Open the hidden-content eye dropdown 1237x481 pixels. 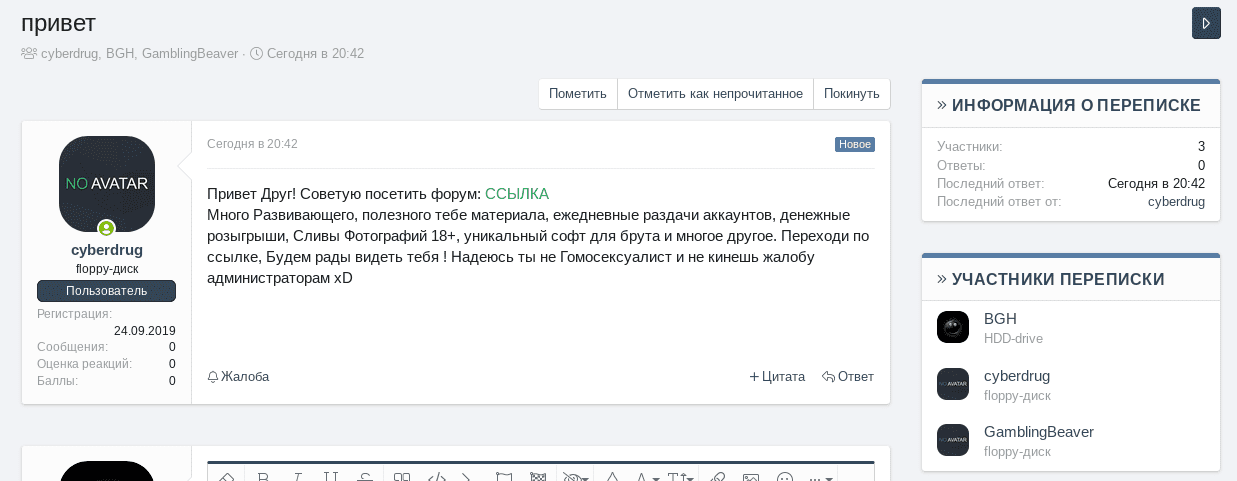pyautogui.click(x=575, y=476)
